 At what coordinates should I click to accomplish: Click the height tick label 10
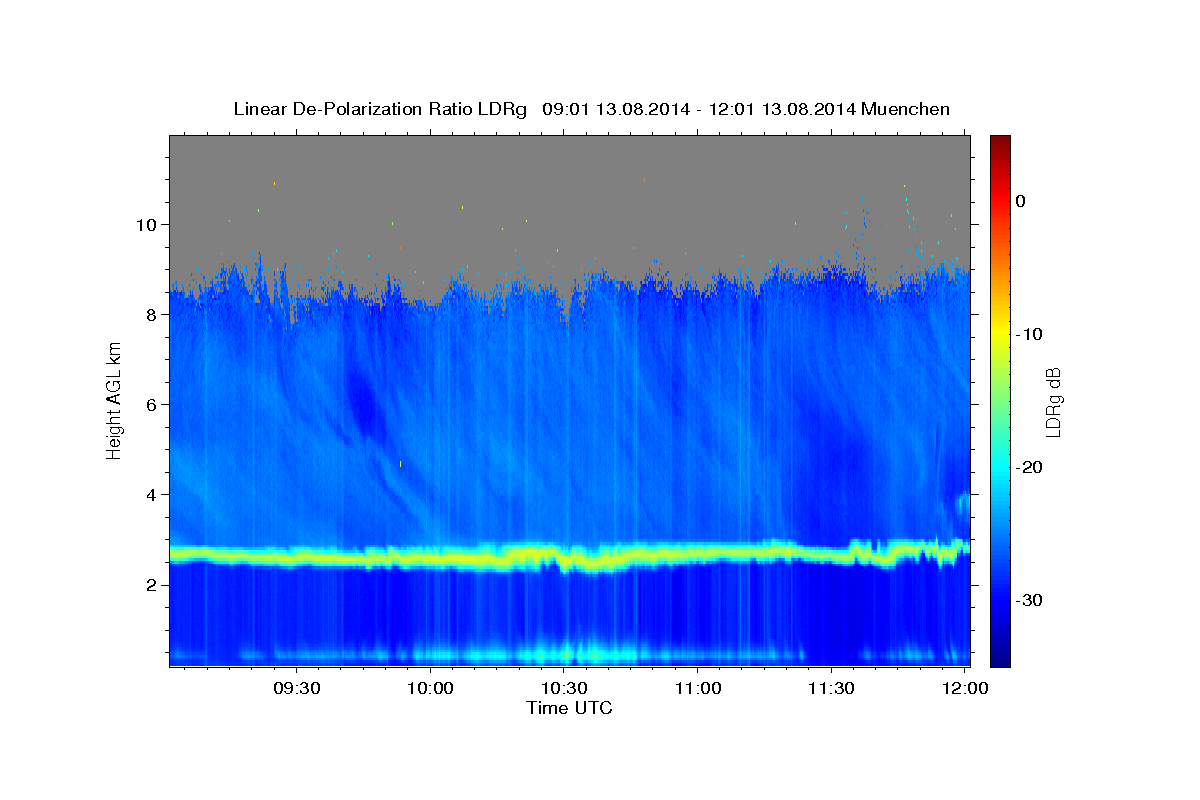pos(149,224)
